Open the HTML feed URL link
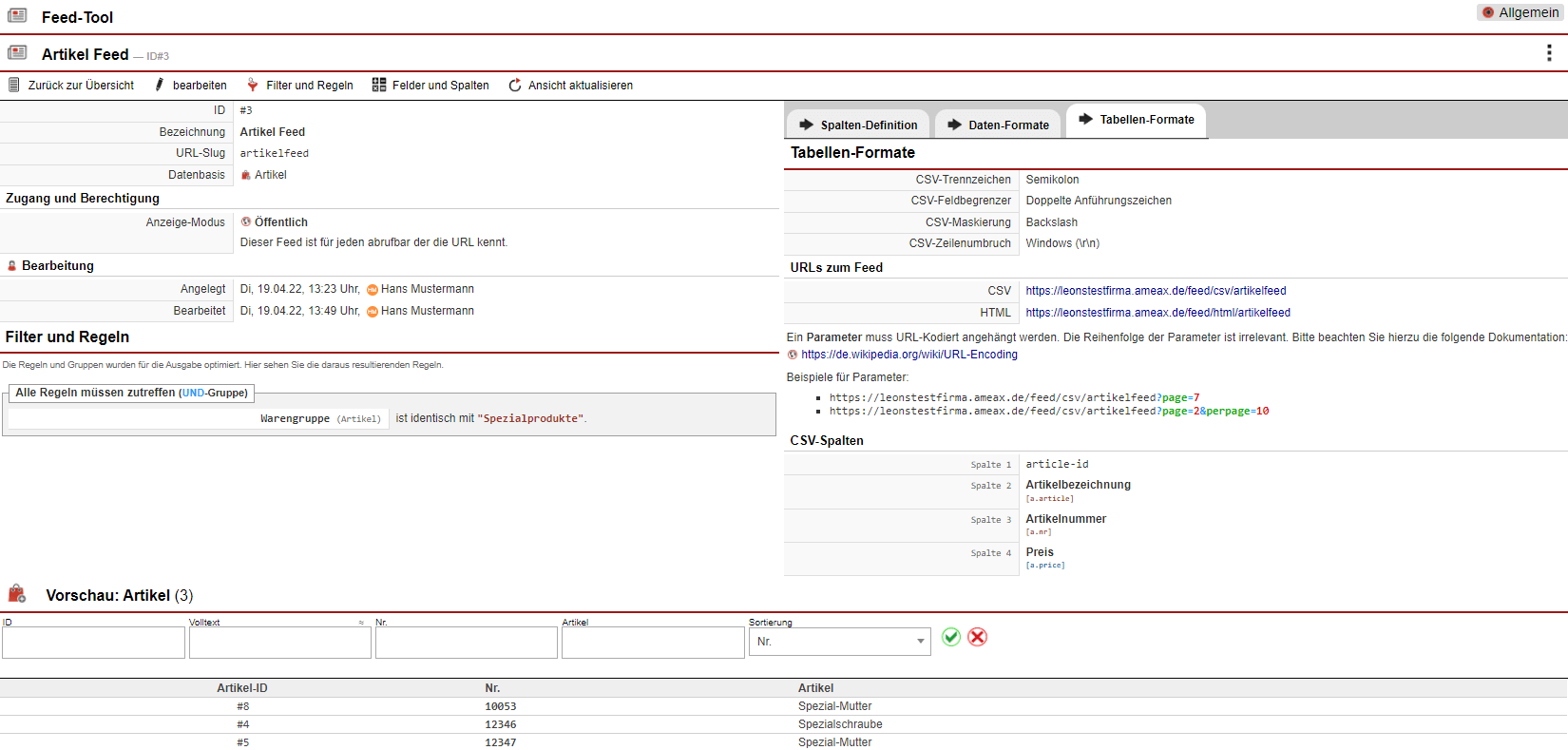 1157,313
